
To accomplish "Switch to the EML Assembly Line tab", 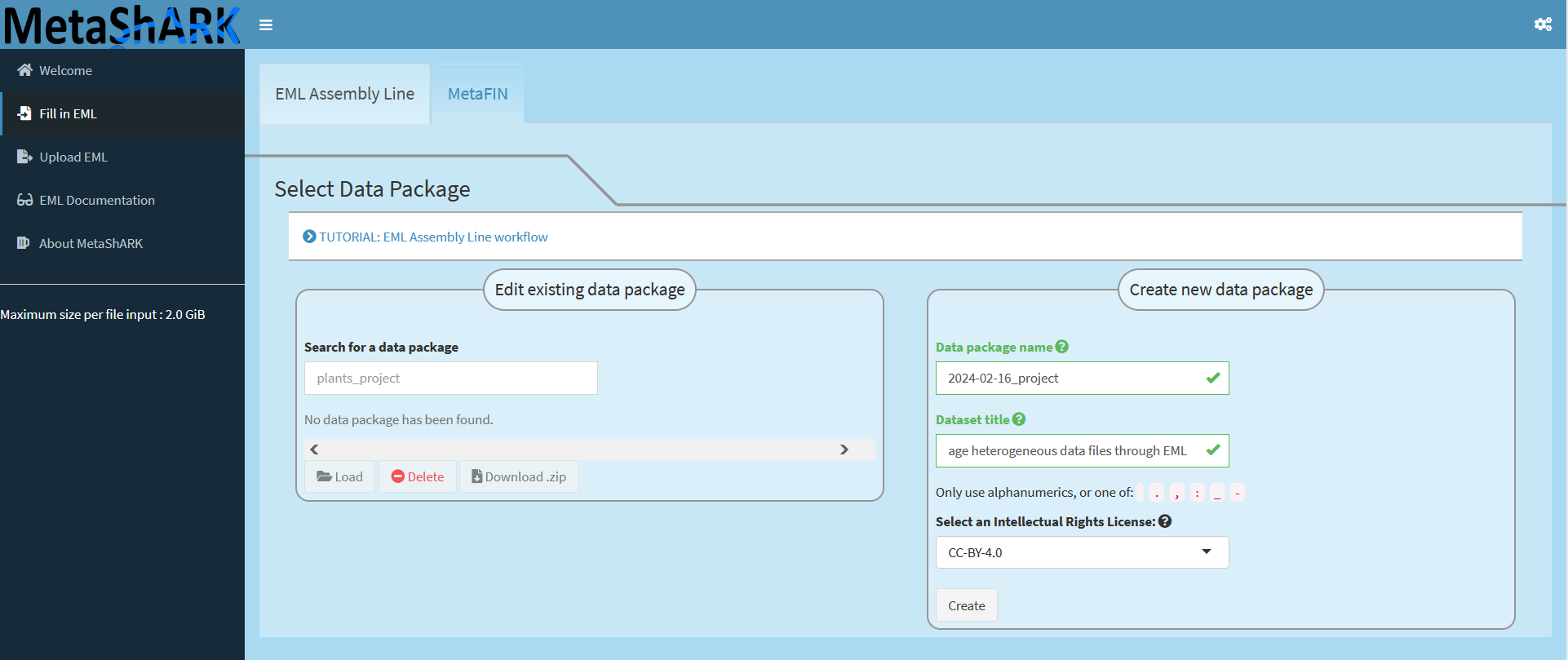I will click(x=345, y=94).
